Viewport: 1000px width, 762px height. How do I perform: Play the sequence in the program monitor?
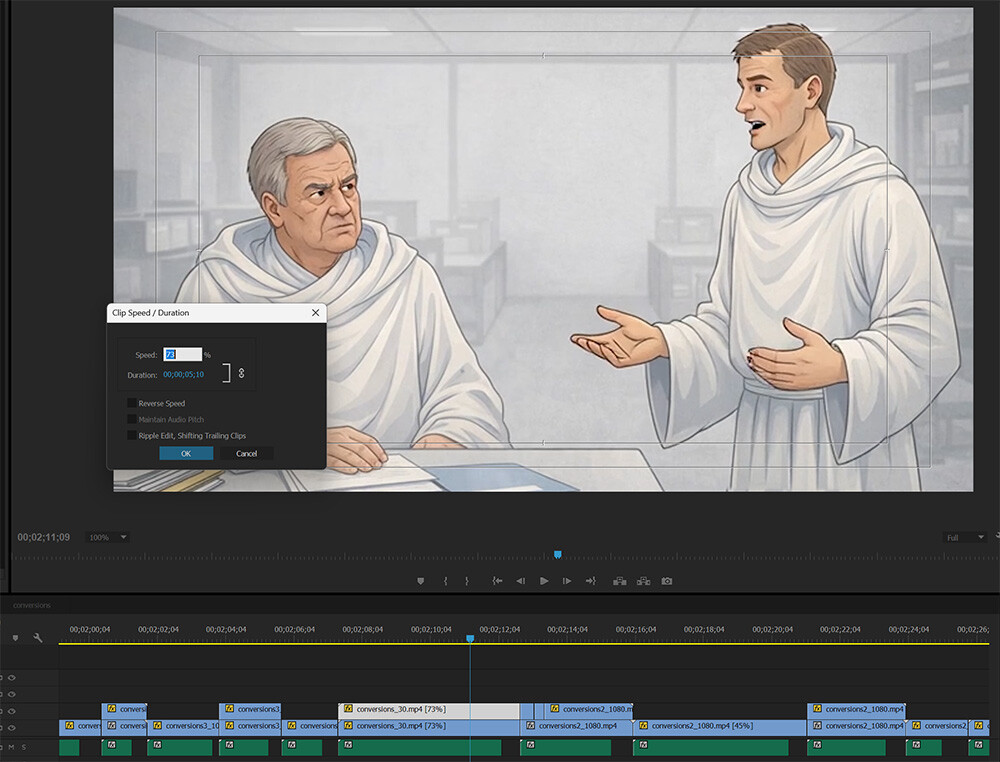pyautogui.click(x=544, y=581)
